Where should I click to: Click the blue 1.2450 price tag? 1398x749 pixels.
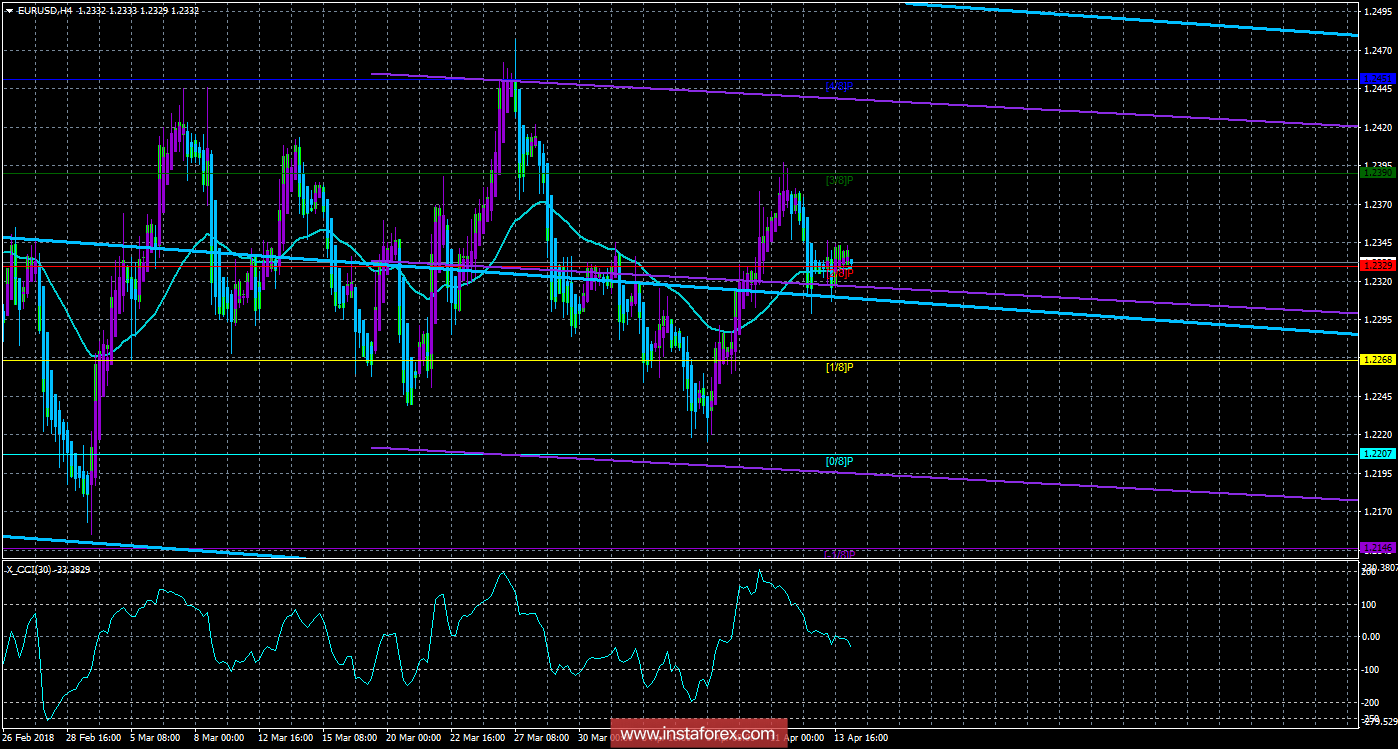(x=1377, y=78)
